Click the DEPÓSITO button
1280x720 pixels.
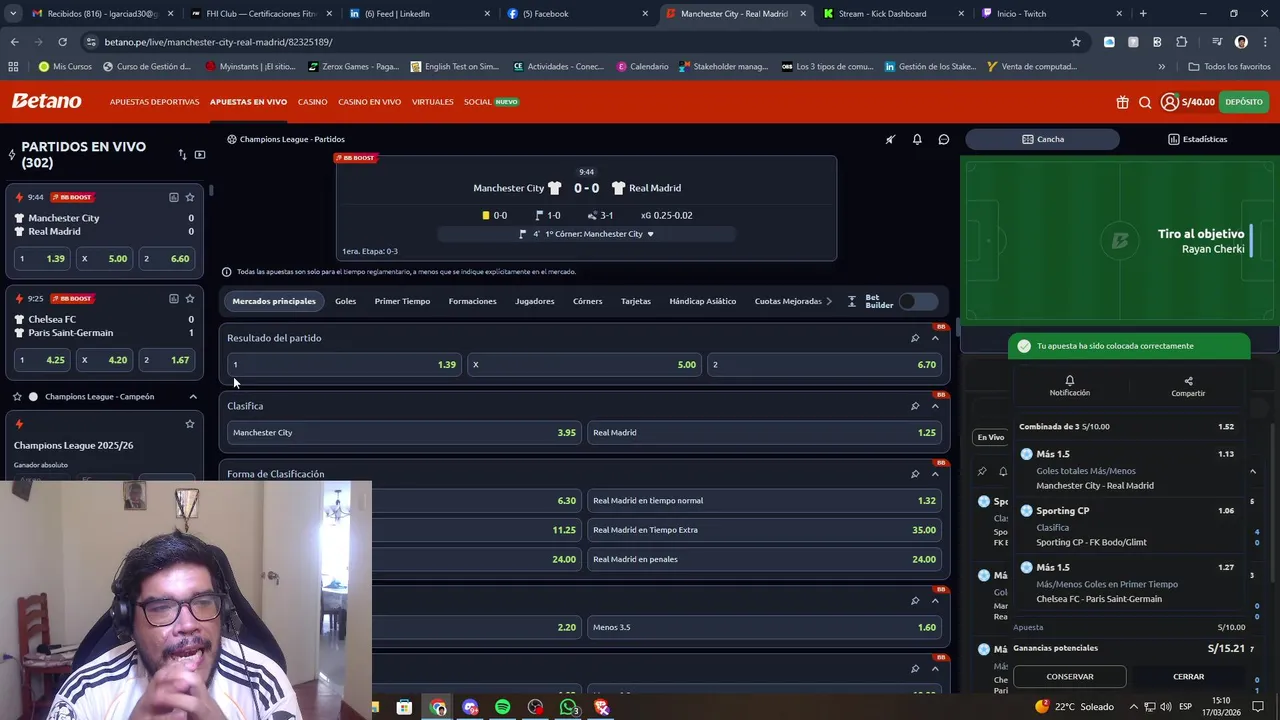pos(1244,102)
